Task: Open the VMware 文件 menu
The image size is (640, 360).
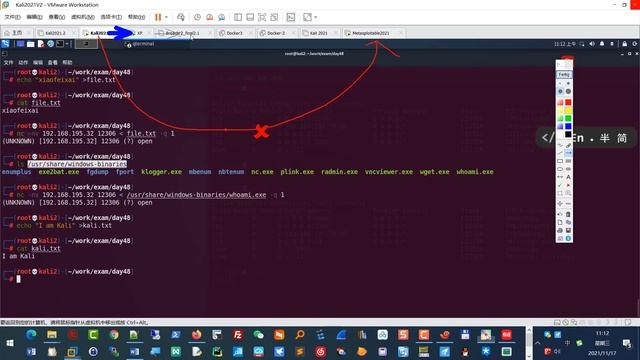Action: tap(12, 17)
